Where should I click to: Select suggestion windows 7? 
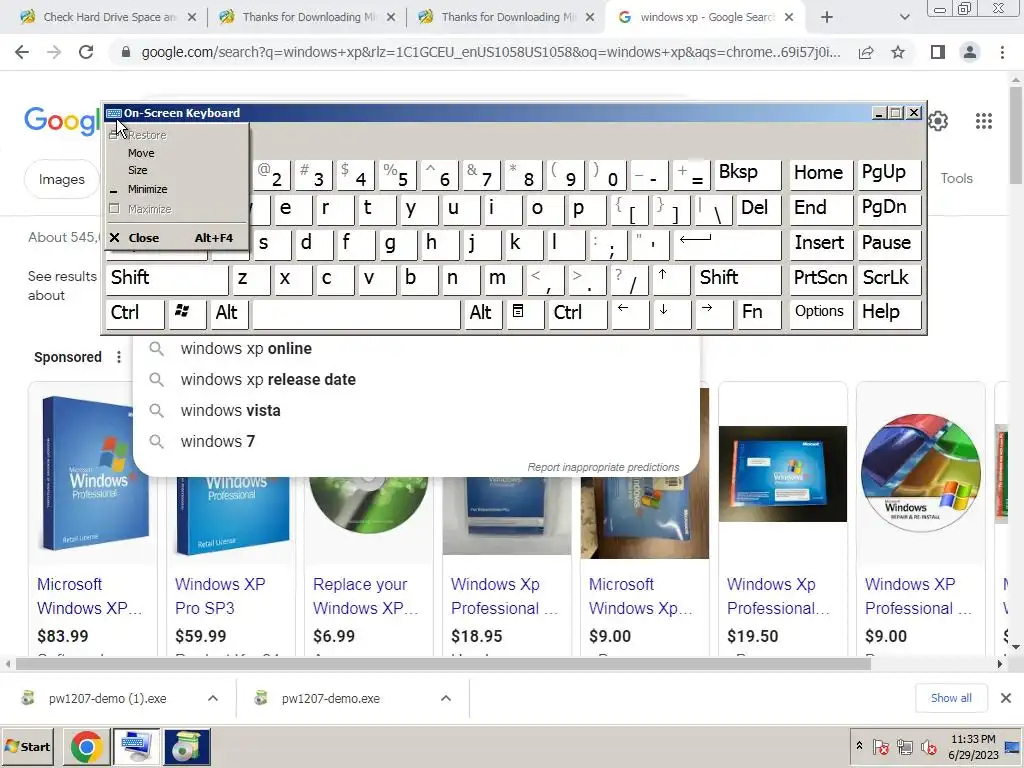coord(415,441)
